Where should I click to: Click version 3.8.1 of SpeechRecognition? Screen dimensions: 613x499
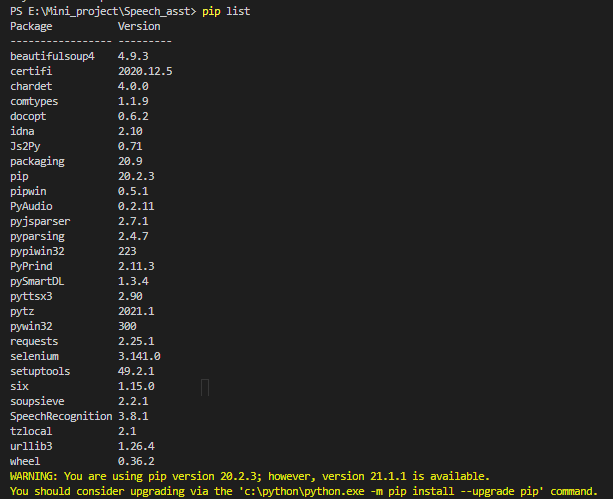click(x=133, y=416)
